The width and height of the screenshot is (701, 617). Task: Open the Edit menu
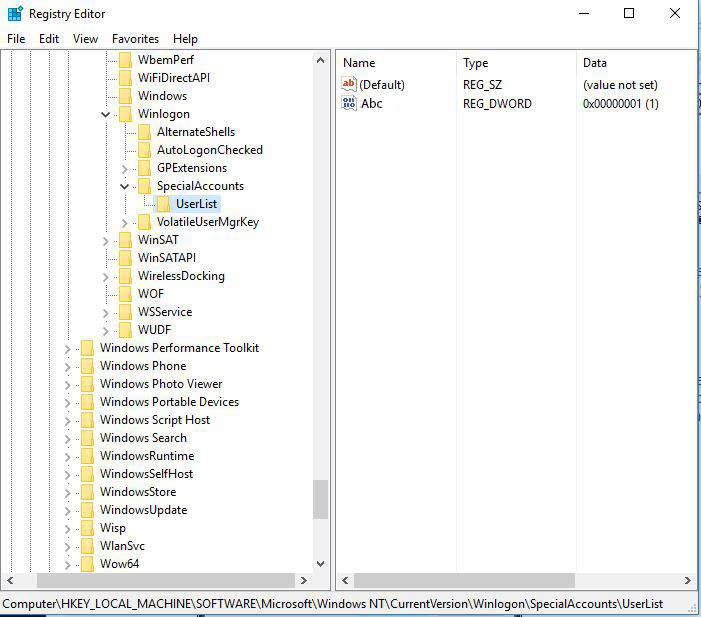pos(49,39)
